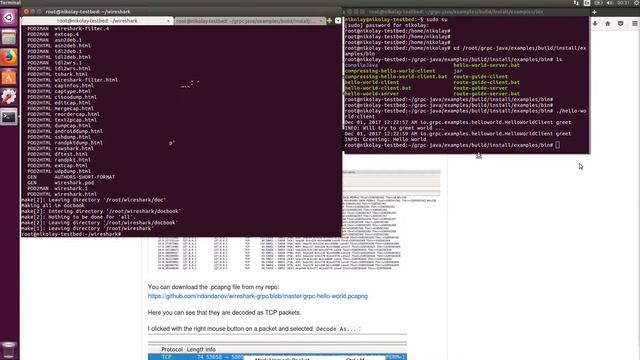Launch Firefox from the dock
This screenshot has height=360, width=640.
click(x=9, y=57)
